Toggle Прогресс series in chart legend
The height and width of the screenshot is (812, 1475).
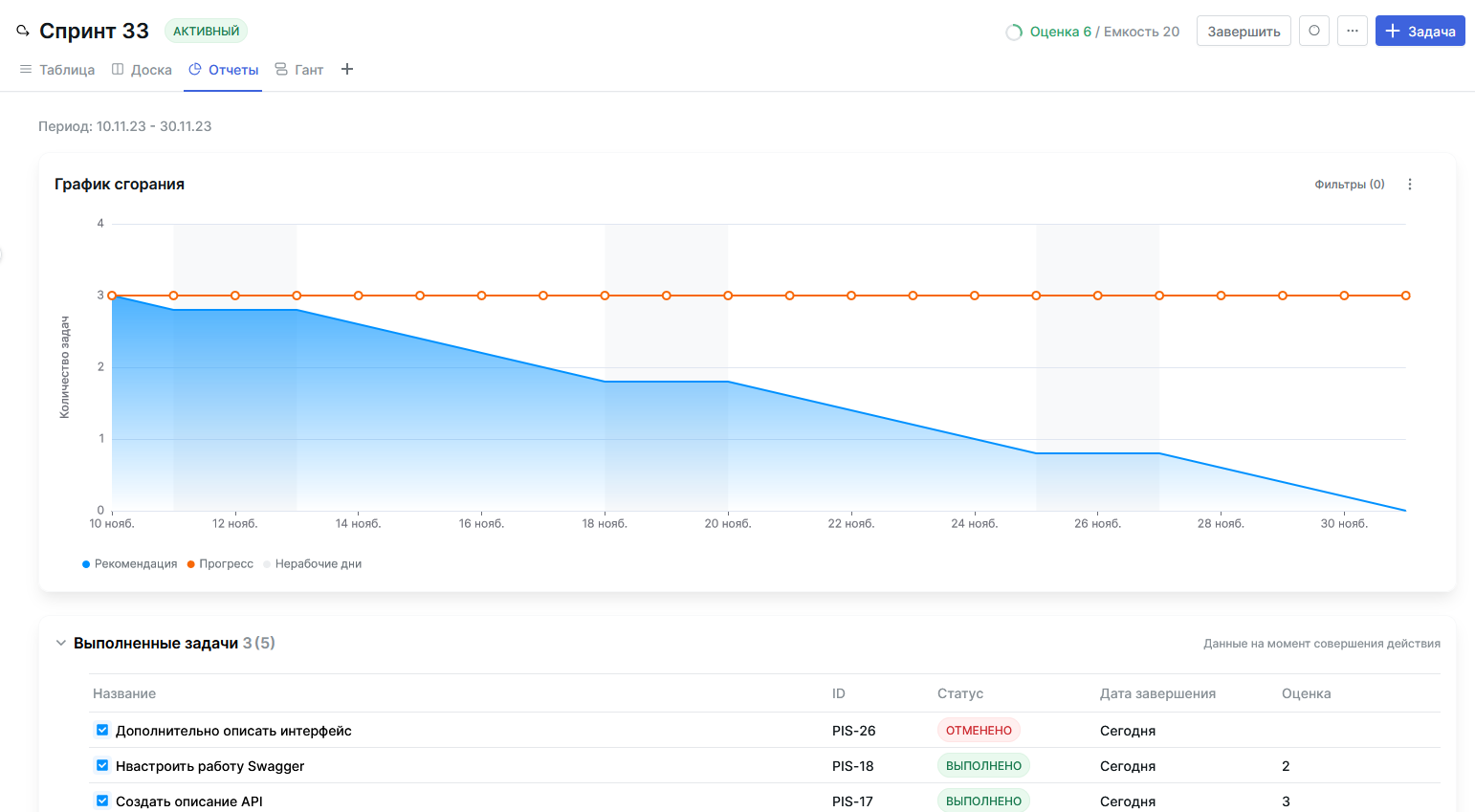(x=220, y=564)
